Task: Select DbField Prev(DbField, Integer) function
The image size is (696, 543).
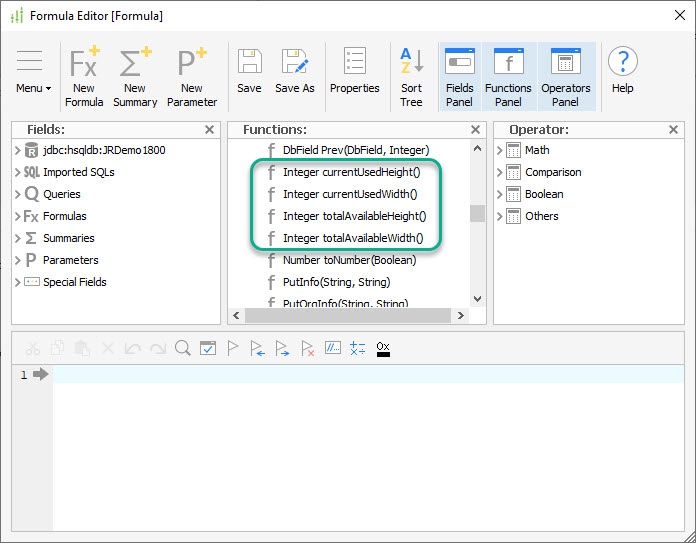Action: point(356,150)
